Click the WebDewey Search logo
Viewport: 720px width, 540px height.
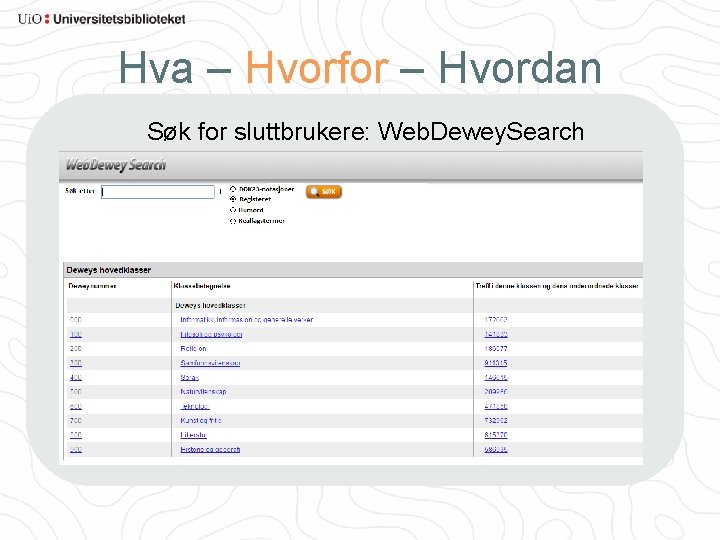pyautogui.click(x=116, y=165)
